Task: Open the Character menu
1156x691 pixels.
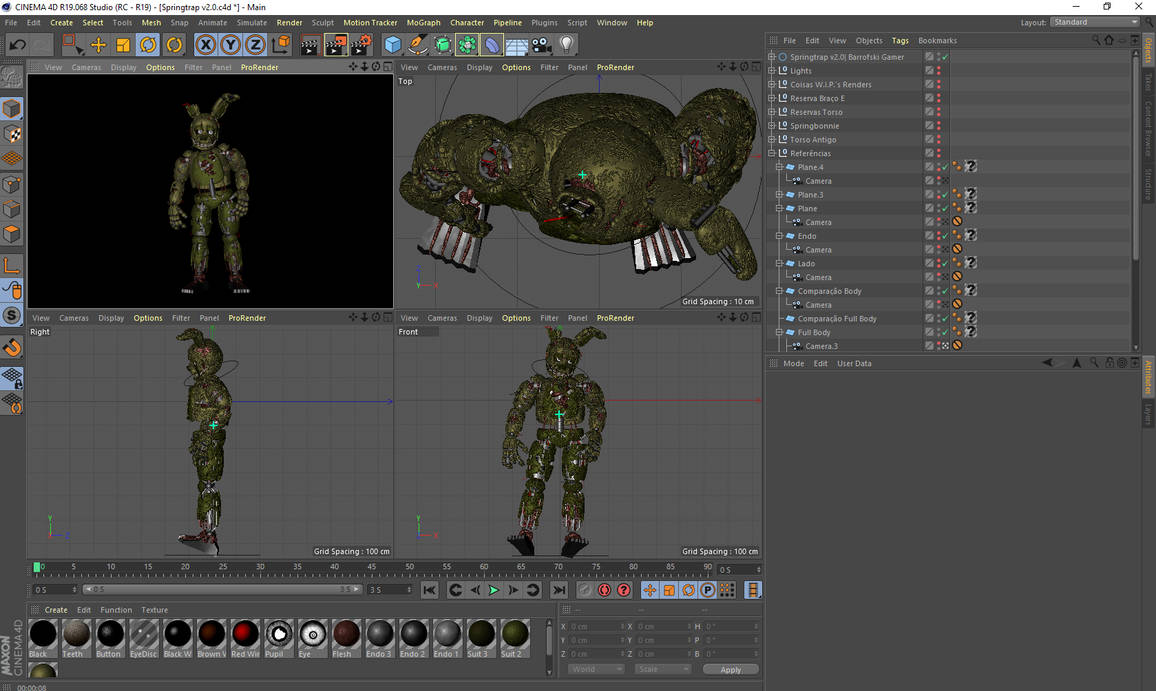Action: [x=467, y=23]
